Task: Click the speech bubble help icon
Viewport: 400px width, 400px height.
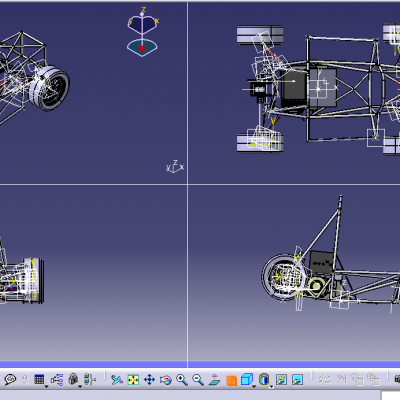Action: (10, 379)
